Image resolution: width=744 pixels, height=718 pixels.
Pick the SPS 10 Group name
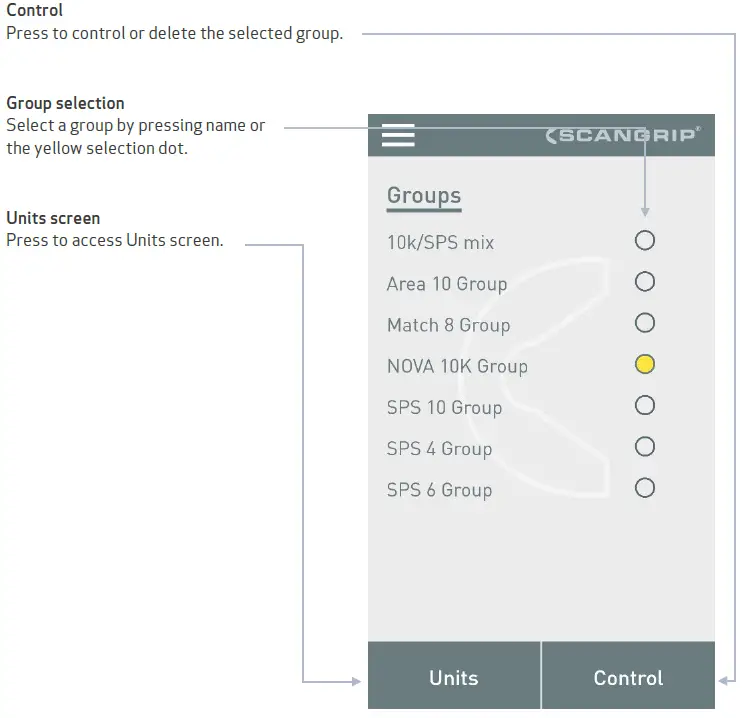click(444, 407)
